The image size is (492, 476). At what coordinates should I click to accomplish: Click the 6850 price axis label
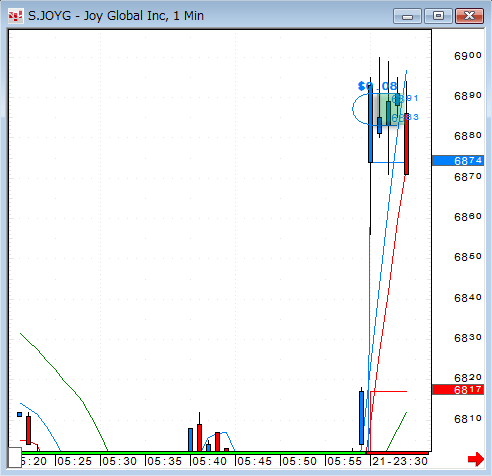click(468, 257)
